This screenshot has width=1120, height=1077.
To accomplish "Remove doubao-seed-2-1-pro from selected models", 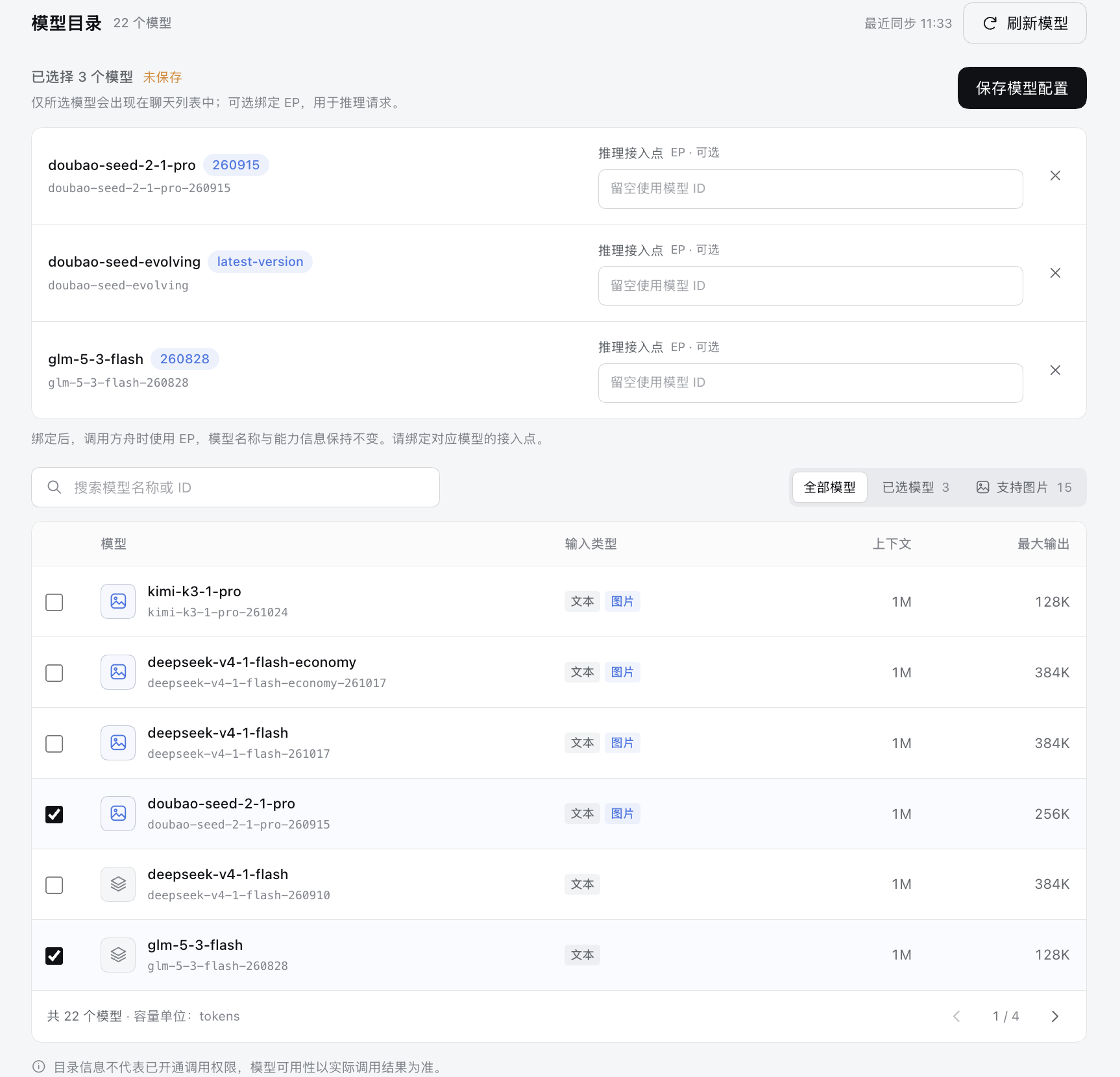I will pos(1055,176).
